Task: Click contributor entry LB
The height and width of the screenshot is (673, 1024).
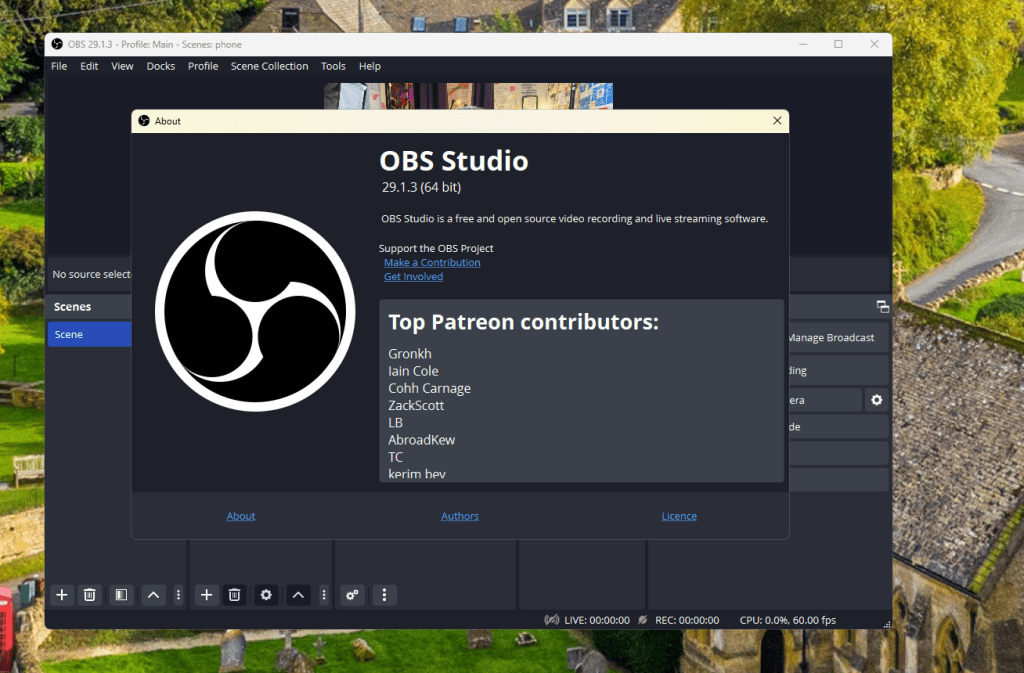Action: click(395, 422)
